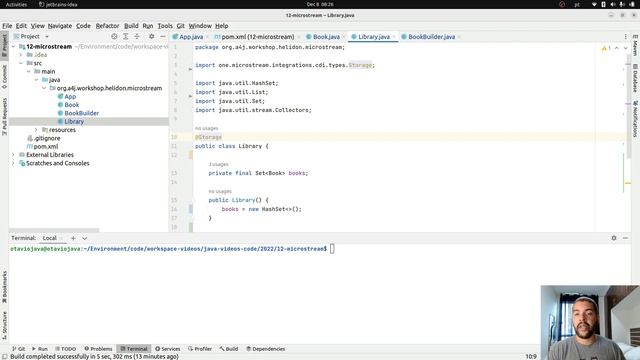Collapse the src folder

(21, 63)
